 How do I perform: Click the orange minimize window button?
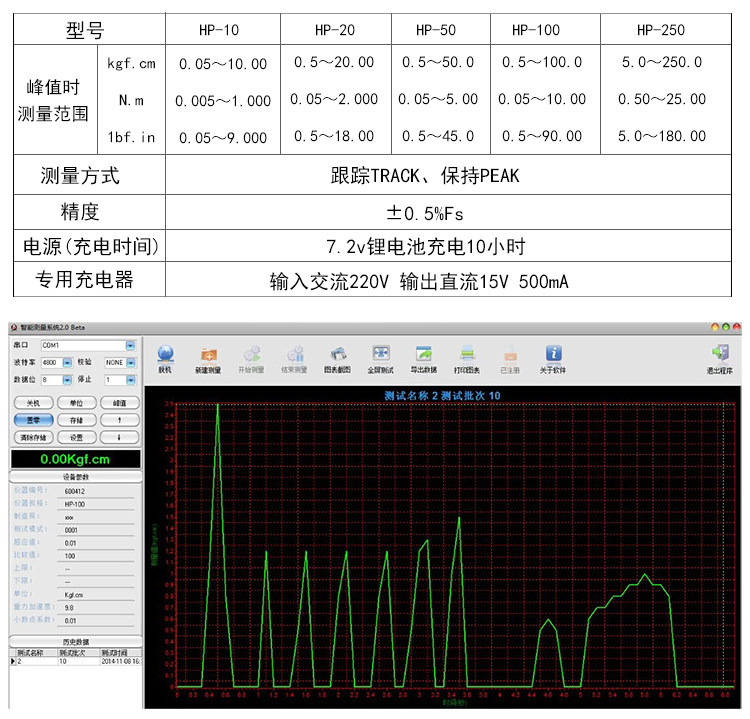pyautogui.click(x=715, y=327)
